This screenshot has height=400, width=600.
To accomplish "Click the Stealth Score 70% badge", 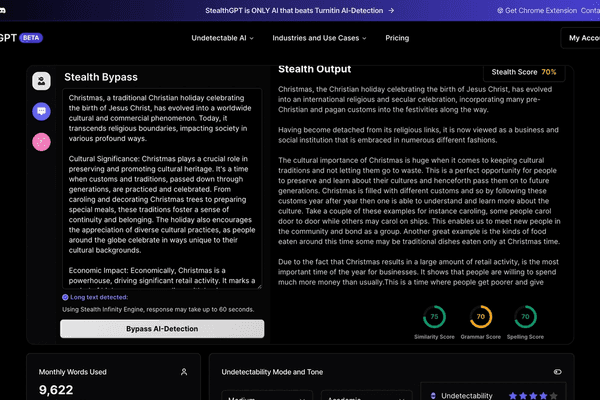I will (522, 72).
